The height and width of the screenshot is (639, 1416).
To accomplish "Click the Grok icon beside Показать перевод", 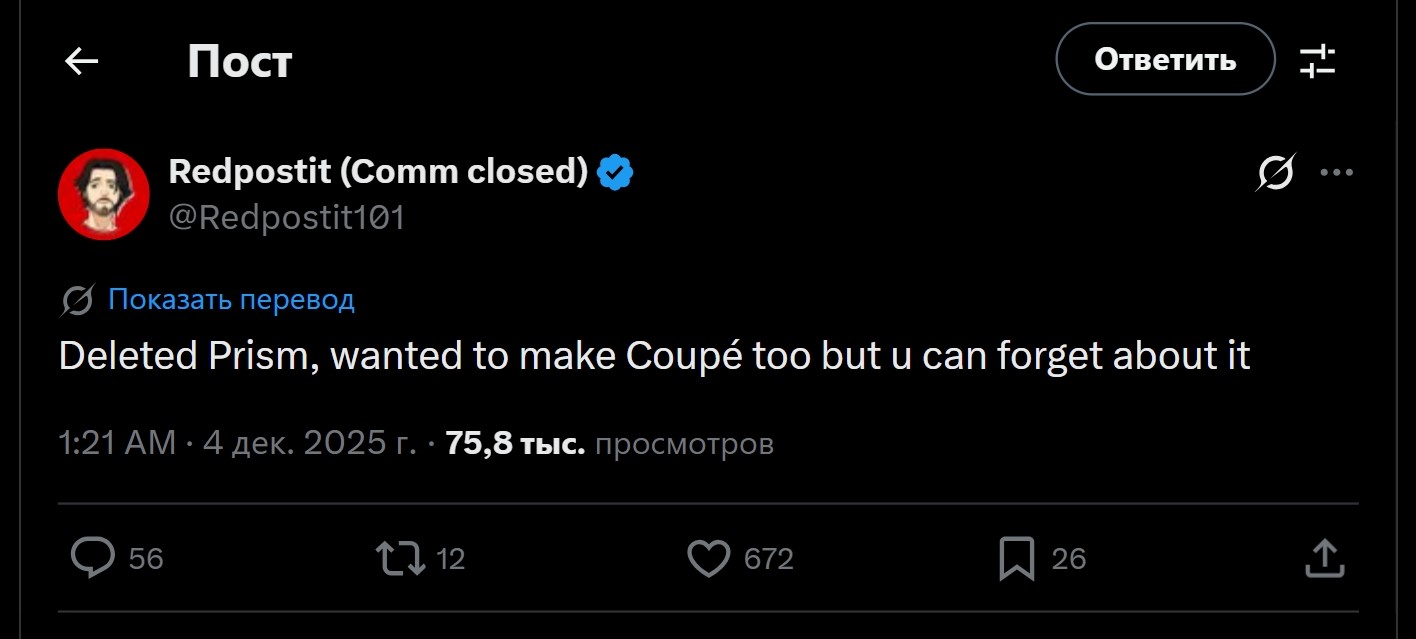I will pos(78,300).
